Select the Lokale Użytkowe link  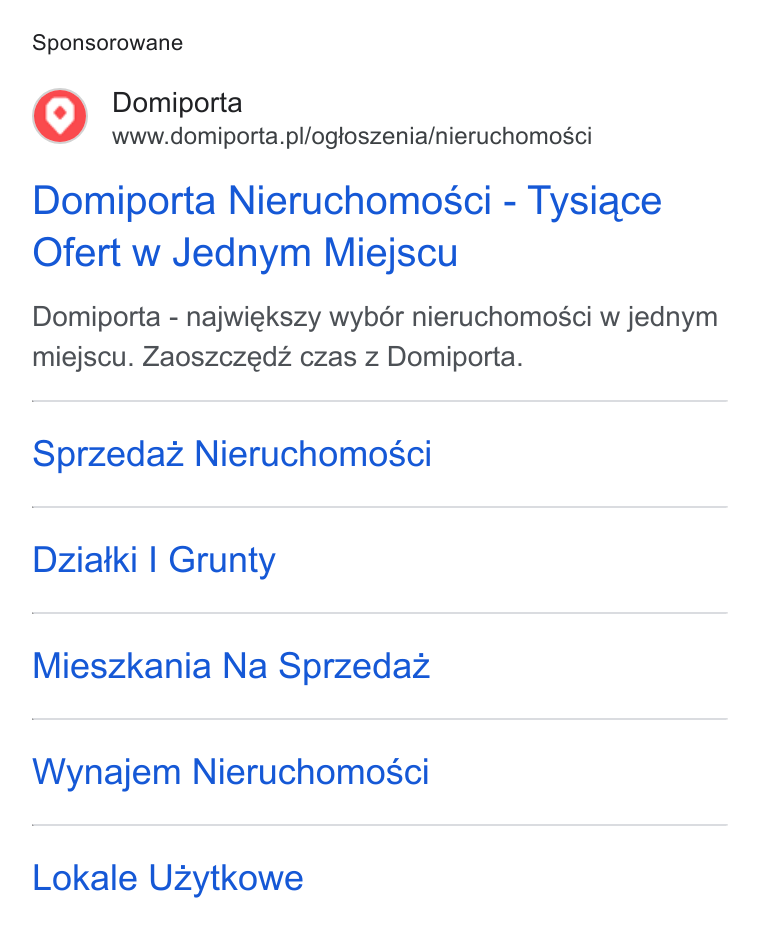pyautogui.click(x=168, y=878)
